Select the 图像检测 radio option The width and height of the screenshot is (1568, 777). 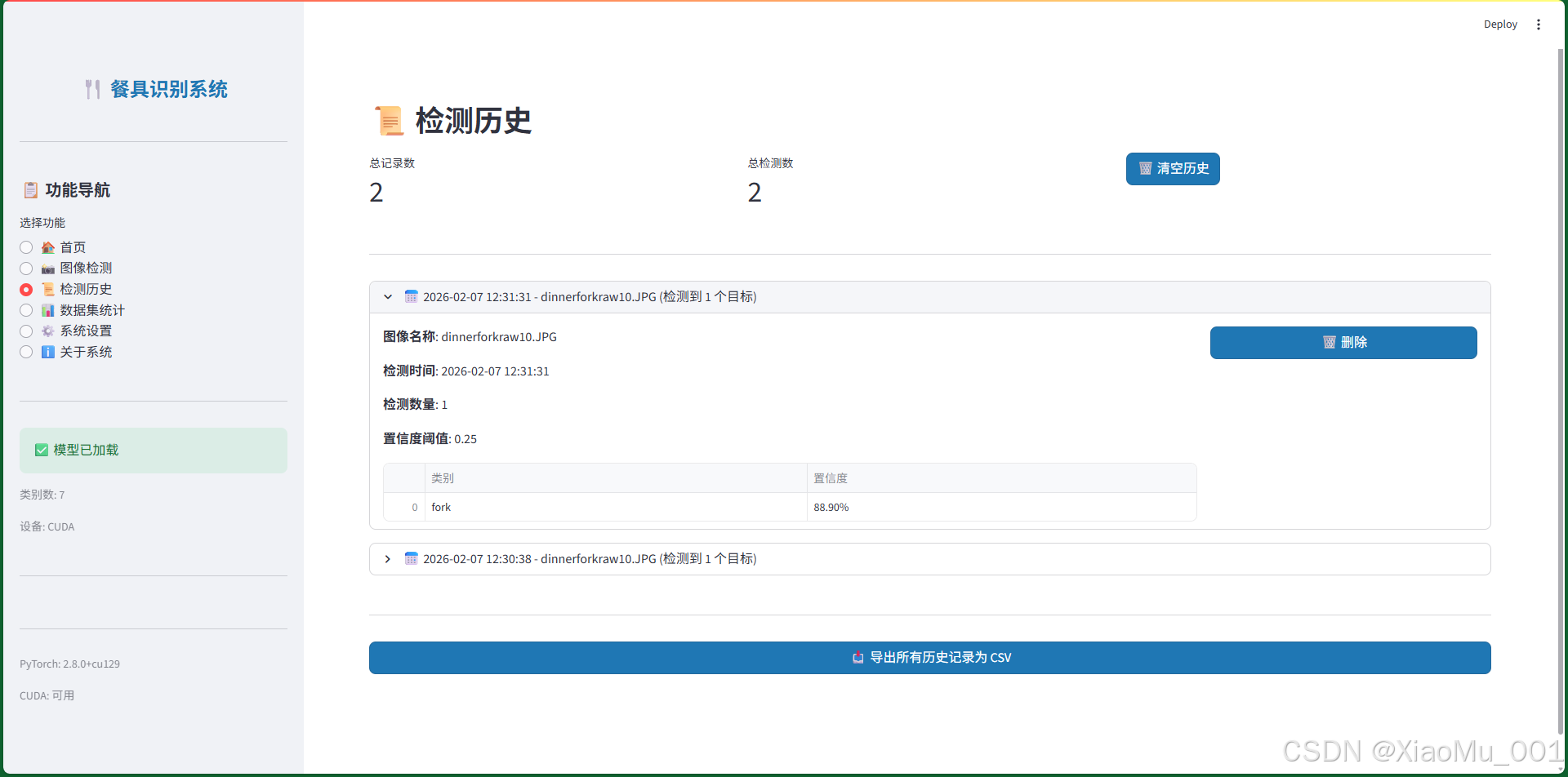[x=25, y=268]
